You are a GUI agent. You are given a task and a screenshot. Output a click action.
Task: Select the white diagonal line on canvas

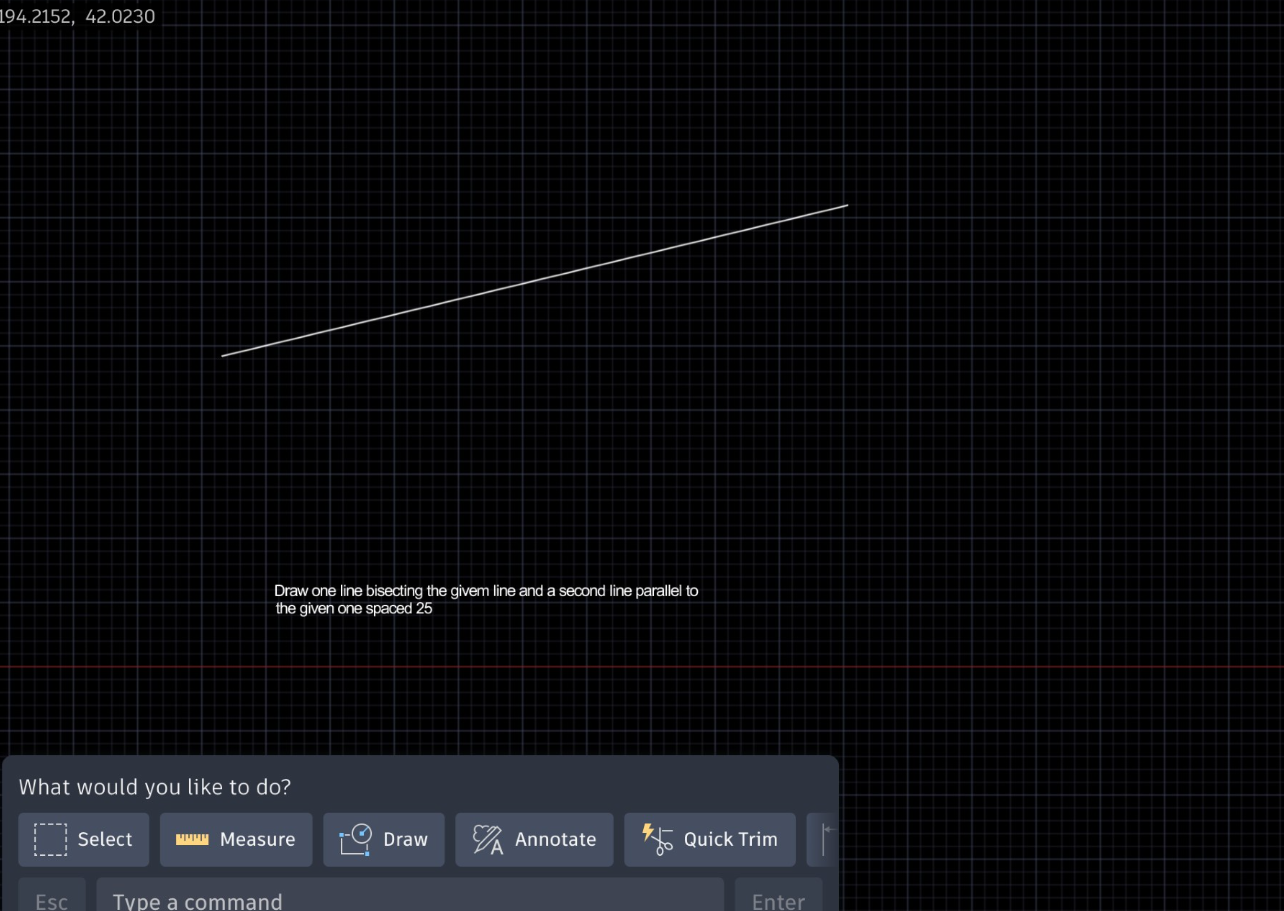point(535,281)
